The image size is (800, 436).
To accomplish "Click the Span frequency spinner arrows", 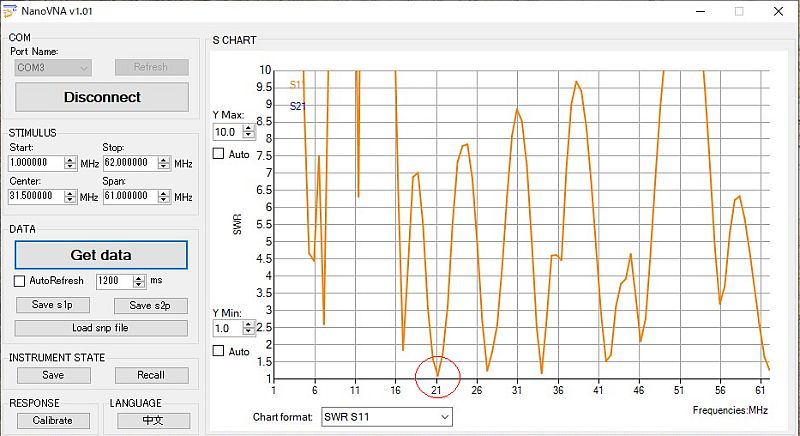I will point(165,197).
